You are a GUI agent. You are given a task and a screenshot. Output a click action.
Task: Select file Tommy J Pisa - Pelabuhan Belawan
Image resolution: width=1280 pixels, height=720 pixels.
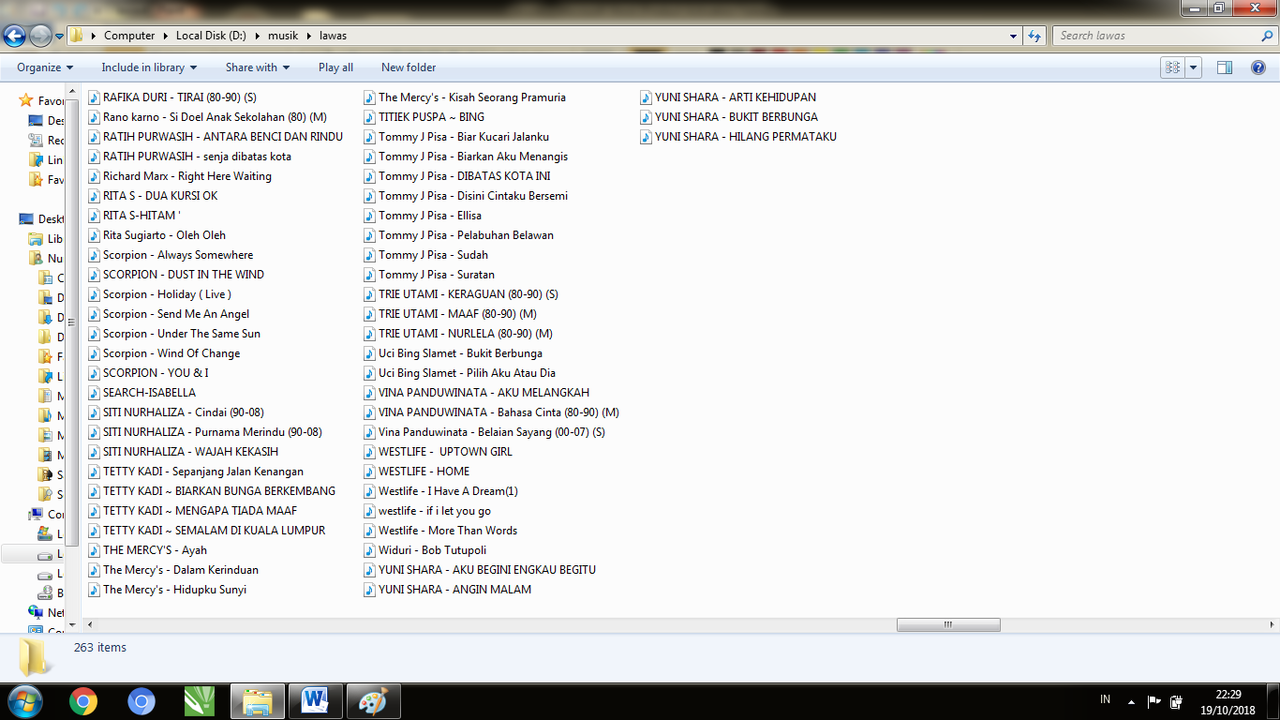click(466, 235)
